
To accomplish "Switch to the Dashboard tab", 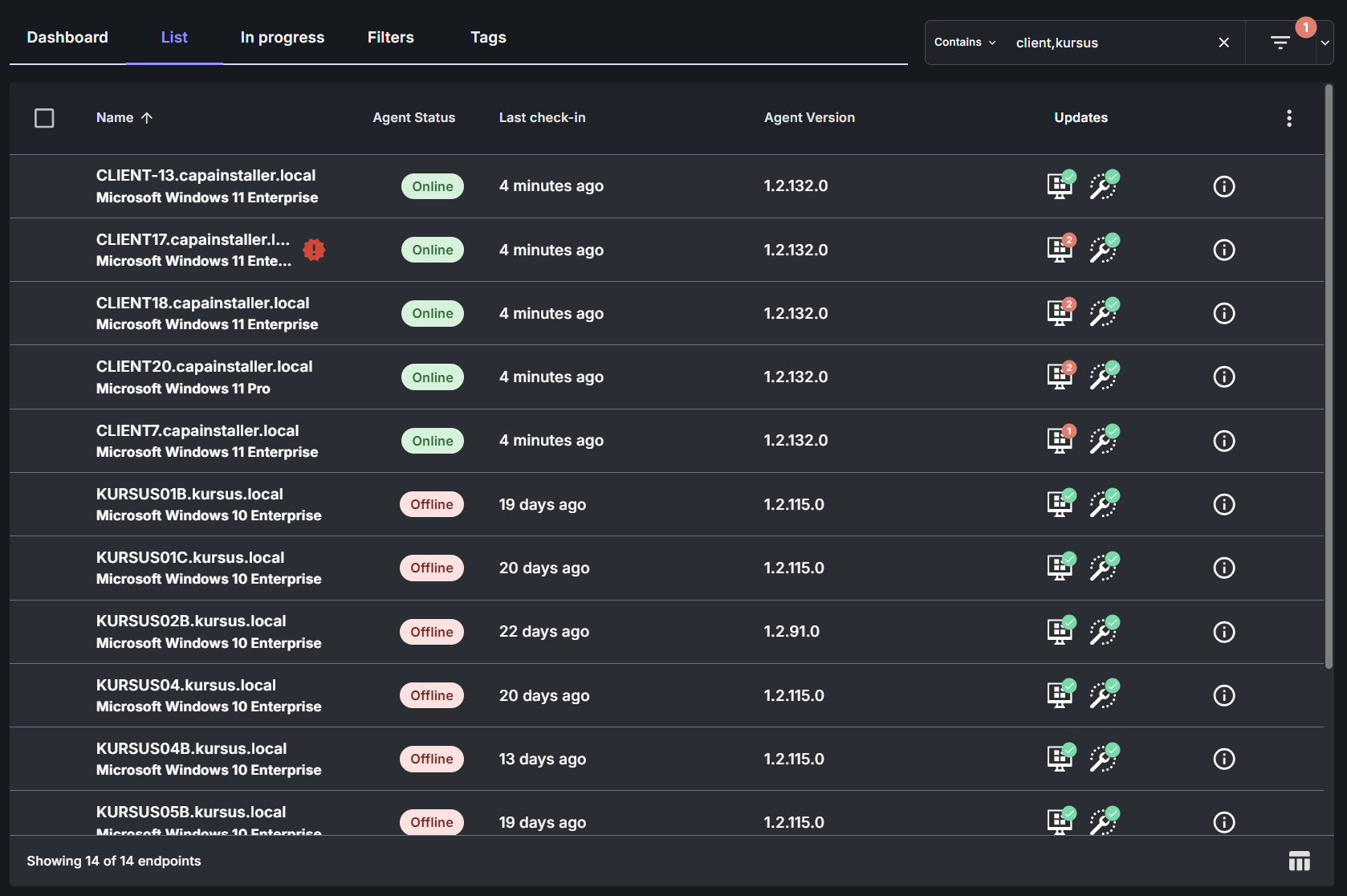I will pyautogui.click(x=67, y=38).
